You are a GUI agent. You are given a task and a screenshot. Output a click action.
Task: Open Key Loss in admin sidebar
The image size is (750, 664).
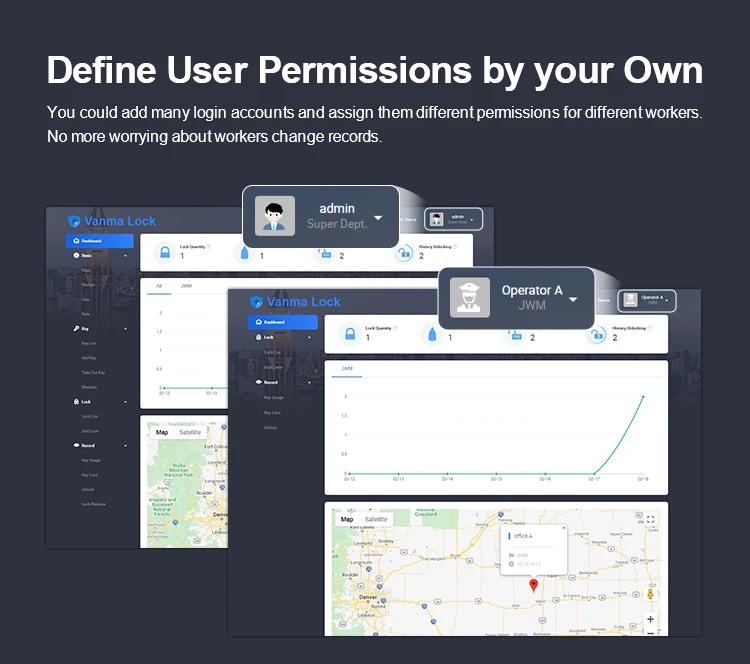pos(89,475)
